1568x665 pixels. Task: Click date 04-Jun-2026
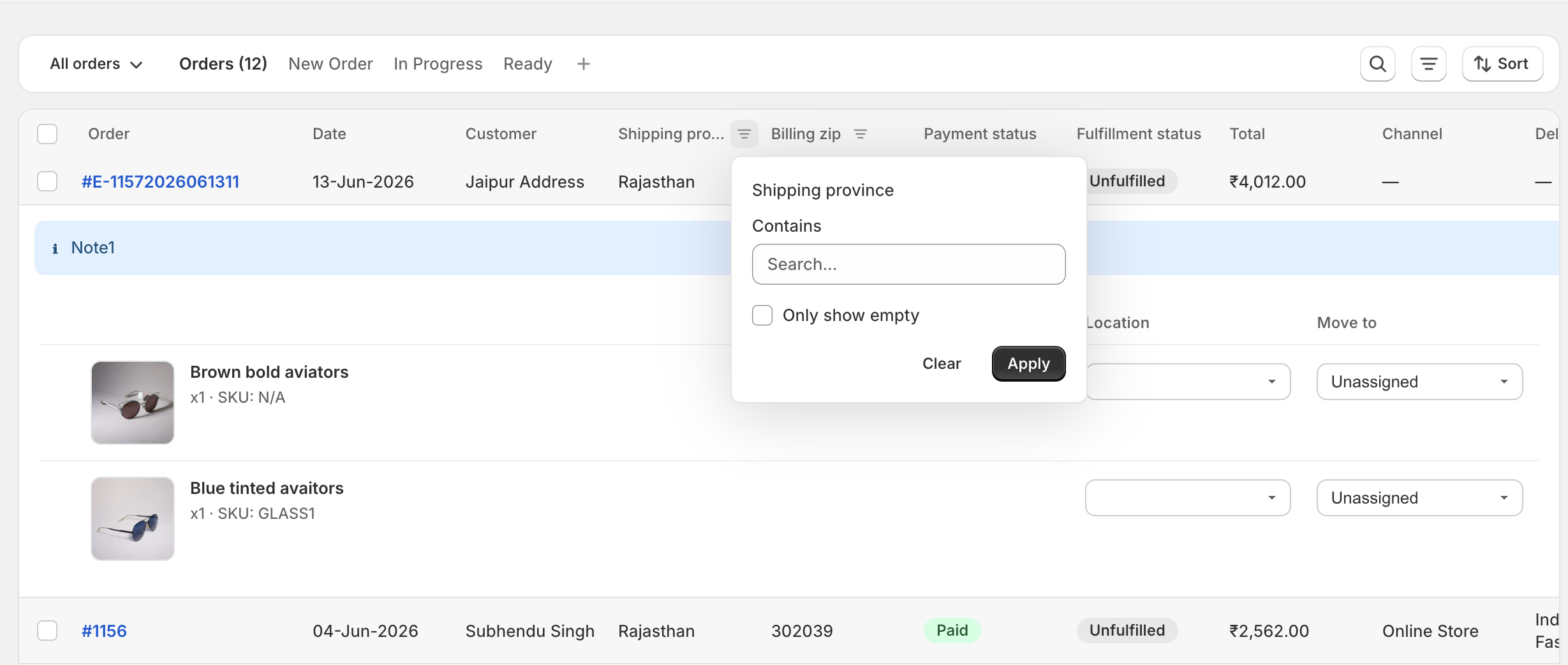tap(365, 631)
